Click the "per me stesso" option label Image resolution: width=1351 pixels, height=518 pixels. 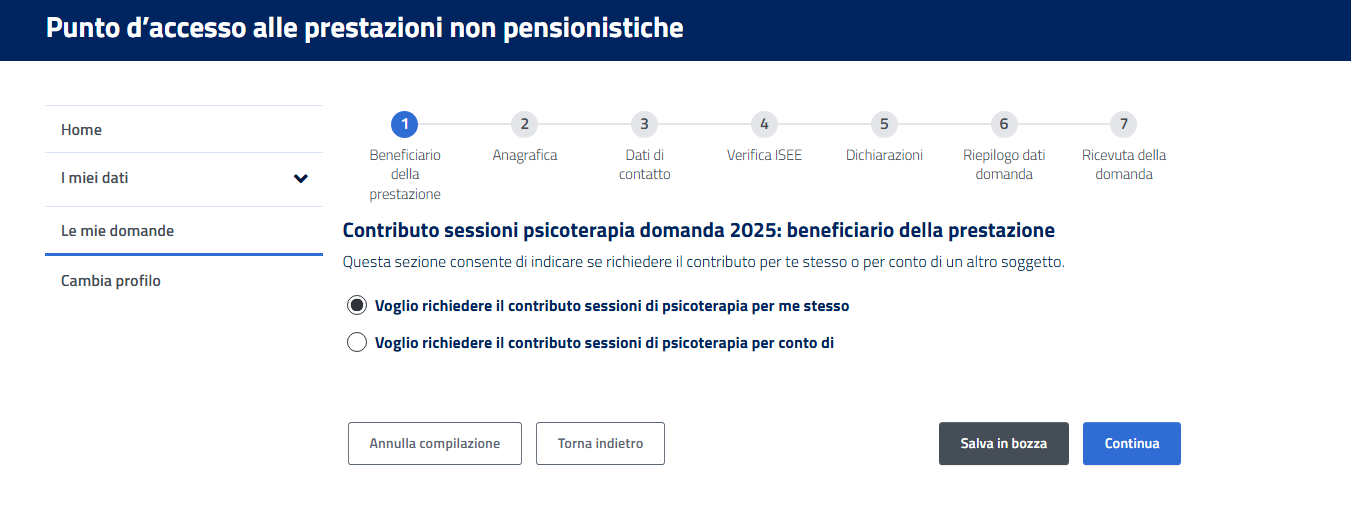pos(612,305)
